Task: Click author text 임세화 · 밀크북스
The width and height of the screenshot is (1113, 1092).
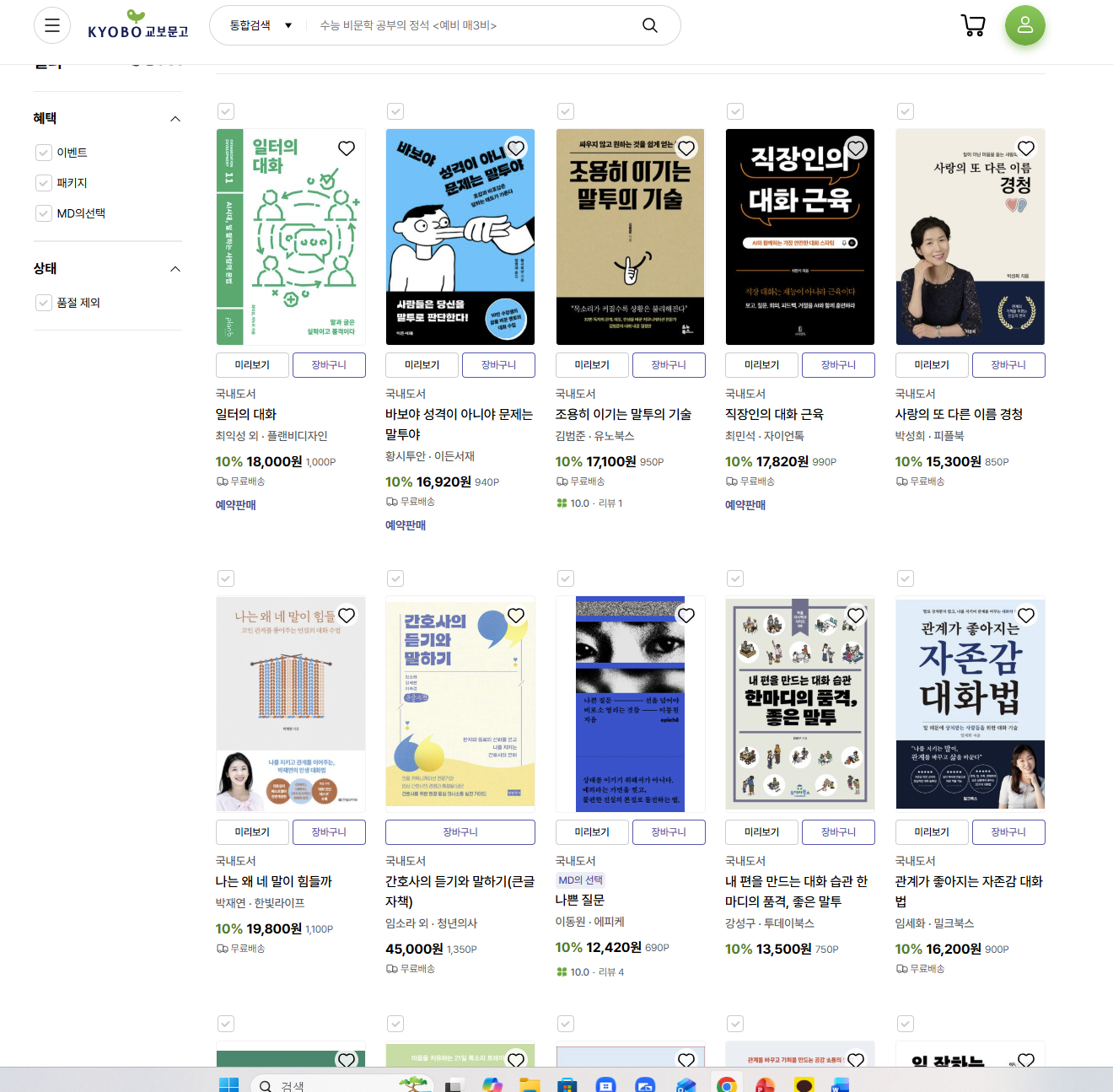Action: (x=934, y=923)
